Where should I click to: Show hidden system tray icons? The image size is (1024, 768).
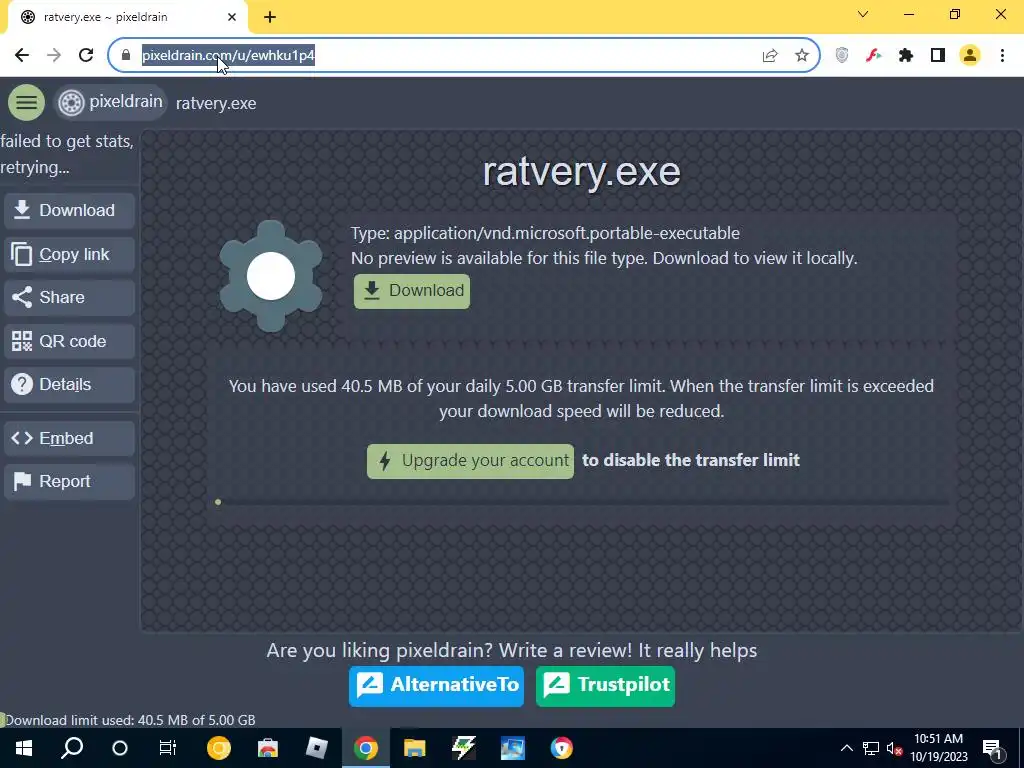(x=846, y=748)
